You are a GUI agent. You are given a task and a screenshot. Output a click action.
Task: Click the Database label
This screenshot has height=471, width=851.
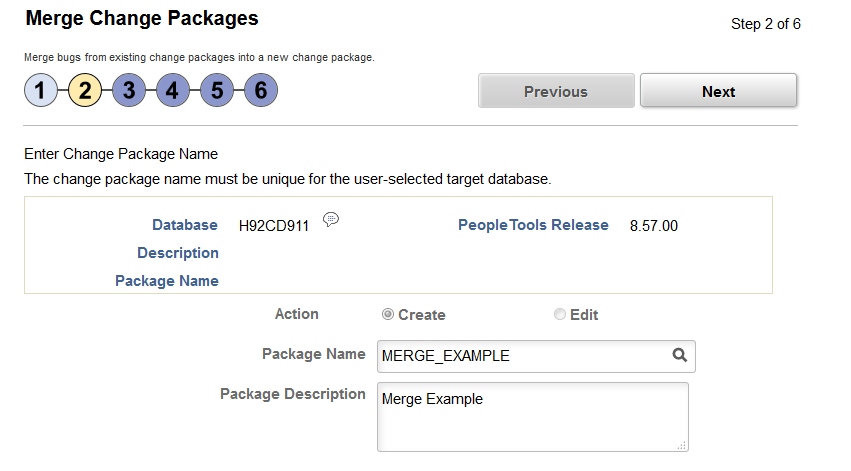click(185, 225)
